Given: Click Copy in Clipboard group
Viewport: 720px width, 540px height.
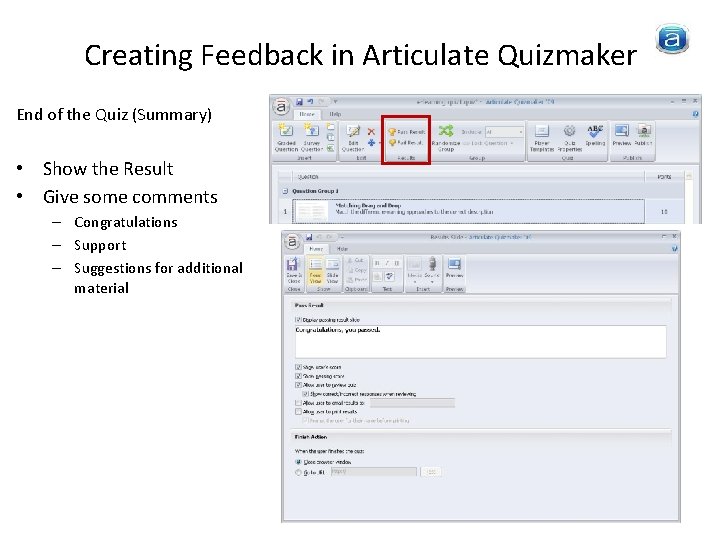Looking at the screenshot, I should [x=356, y=270].
